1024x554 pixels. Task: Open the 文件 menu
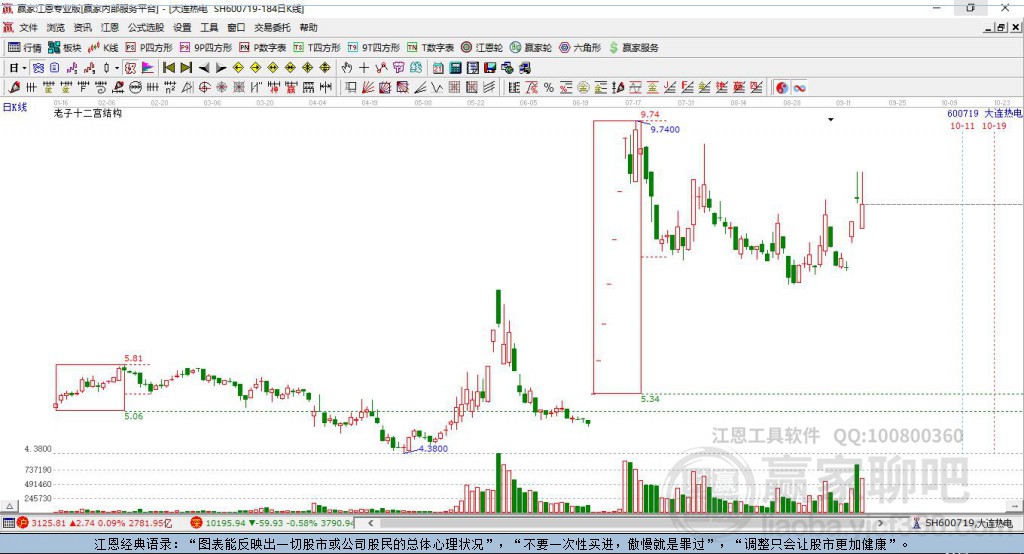28,27
